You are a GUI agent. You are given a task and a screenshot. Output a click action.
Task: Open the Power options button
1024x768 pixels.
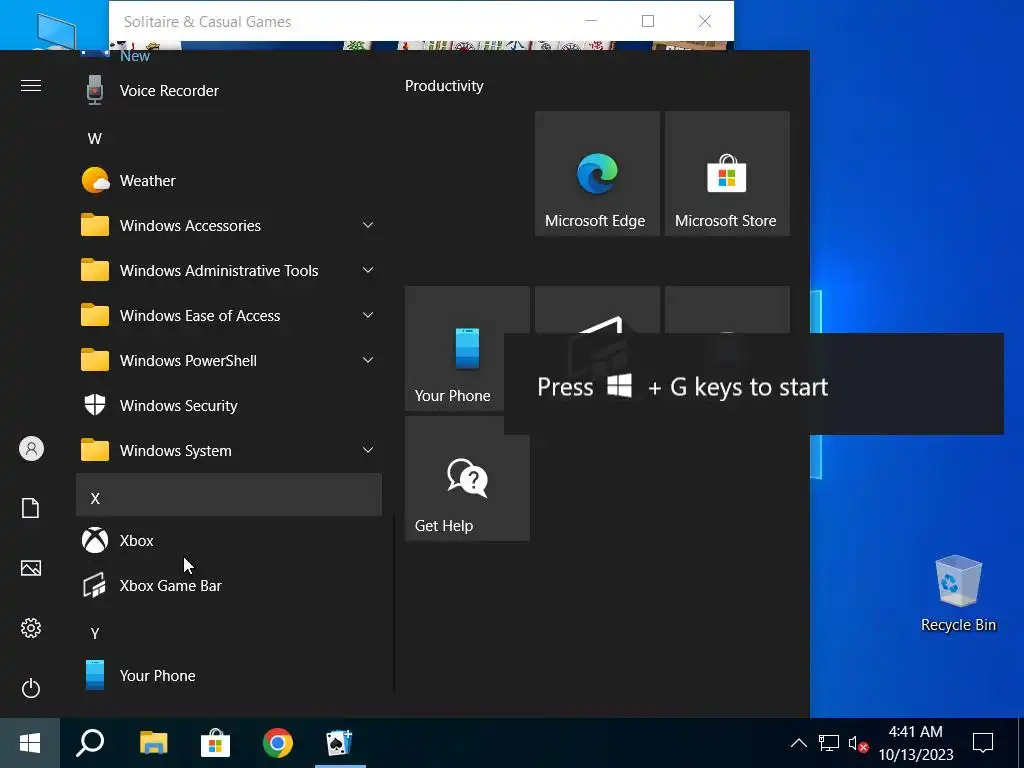[x=31, y=688]
